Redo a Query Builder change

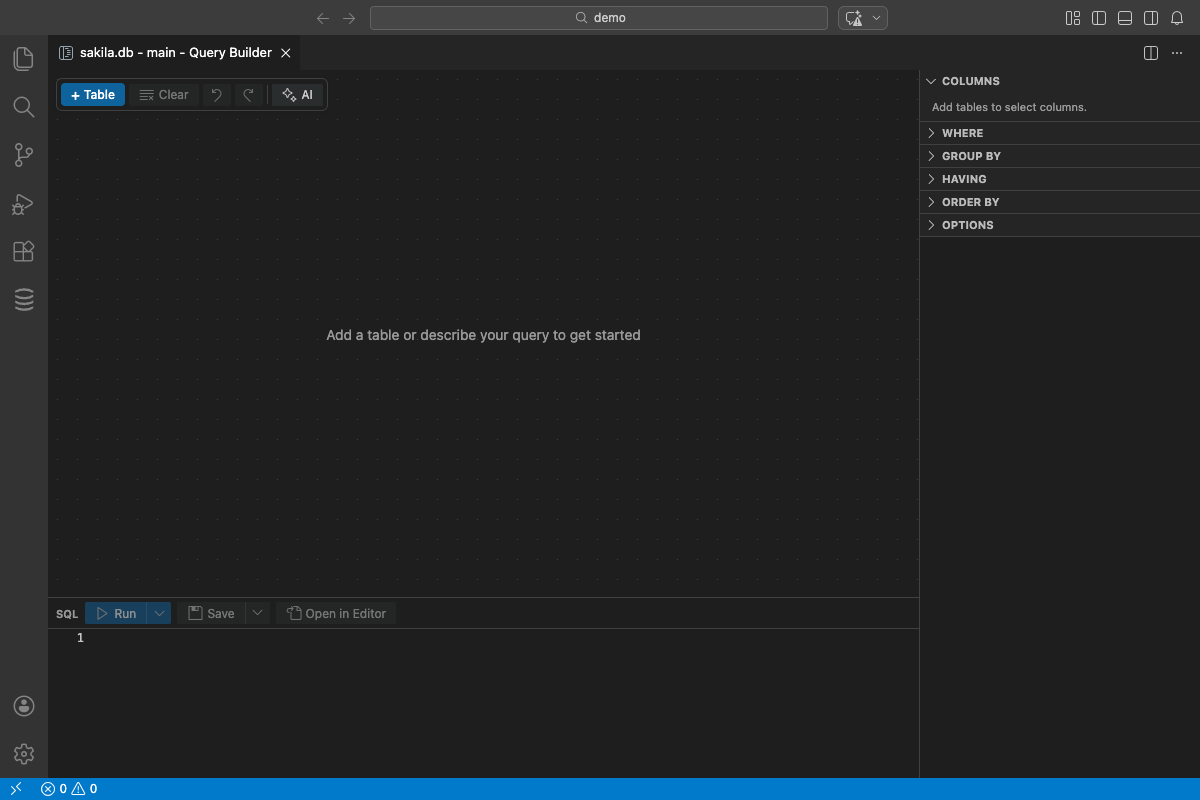[248, 94]
